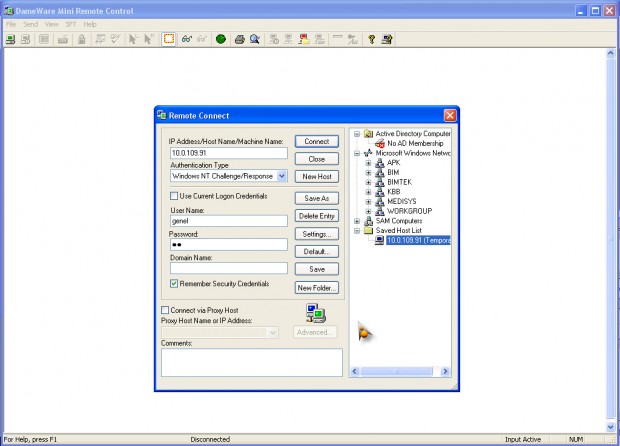This screenshot has height=446, width=620.
Task: Collapse Active Directory Computers node
Action: [x=357, y=134]
